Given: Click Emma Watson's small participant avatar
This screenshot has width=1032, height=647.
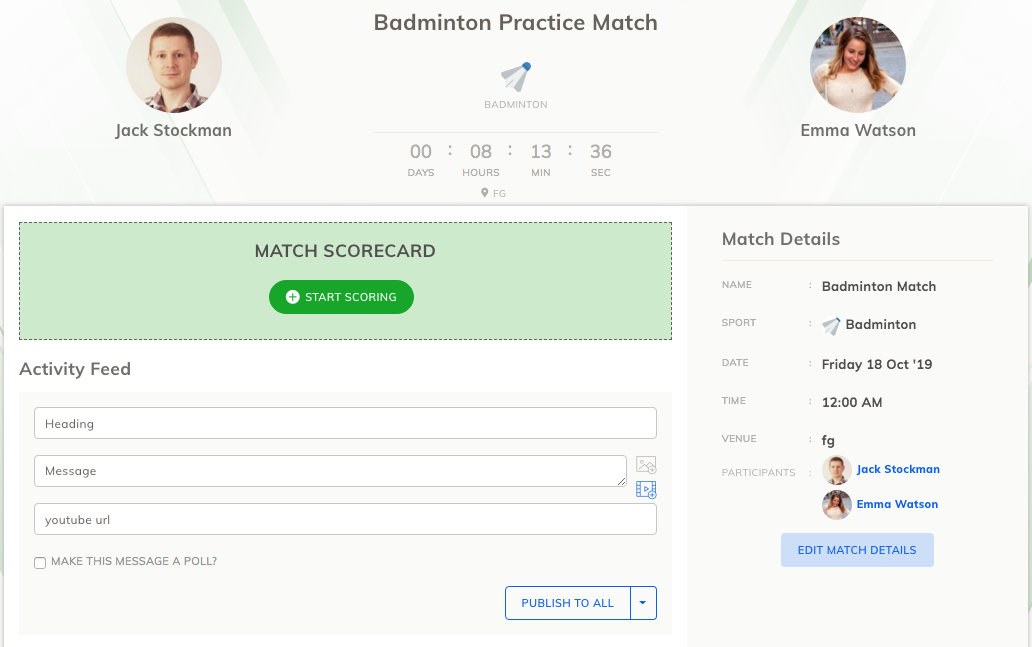Looking at the screenshot, I should click(x=837, y=505).
